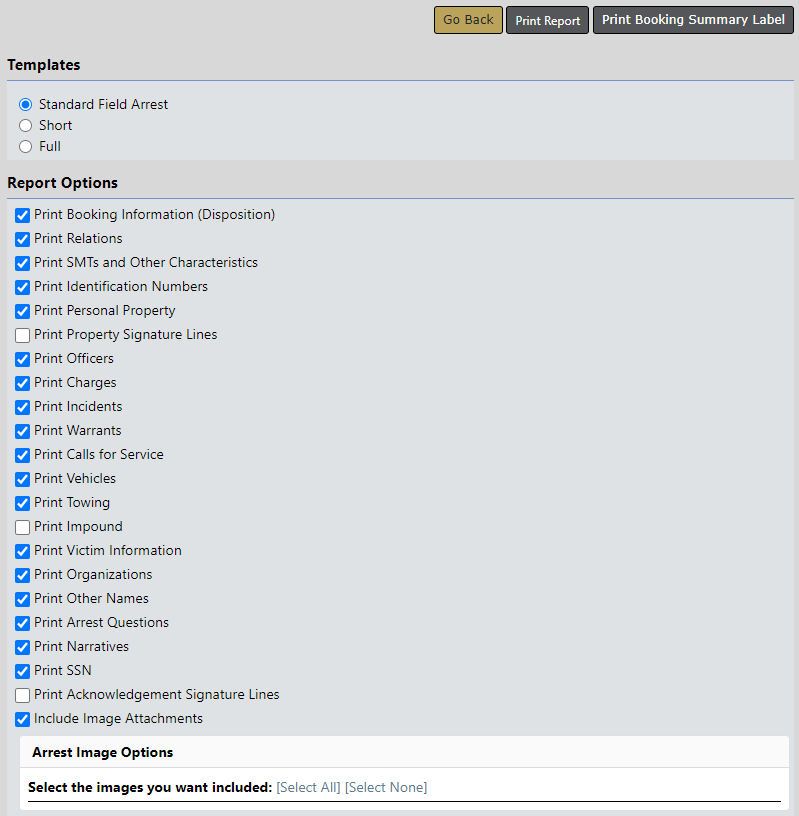Screen dimensions: 799x816
Task: Toggle the Print Narratives checkbox
Action: (23, 647)
